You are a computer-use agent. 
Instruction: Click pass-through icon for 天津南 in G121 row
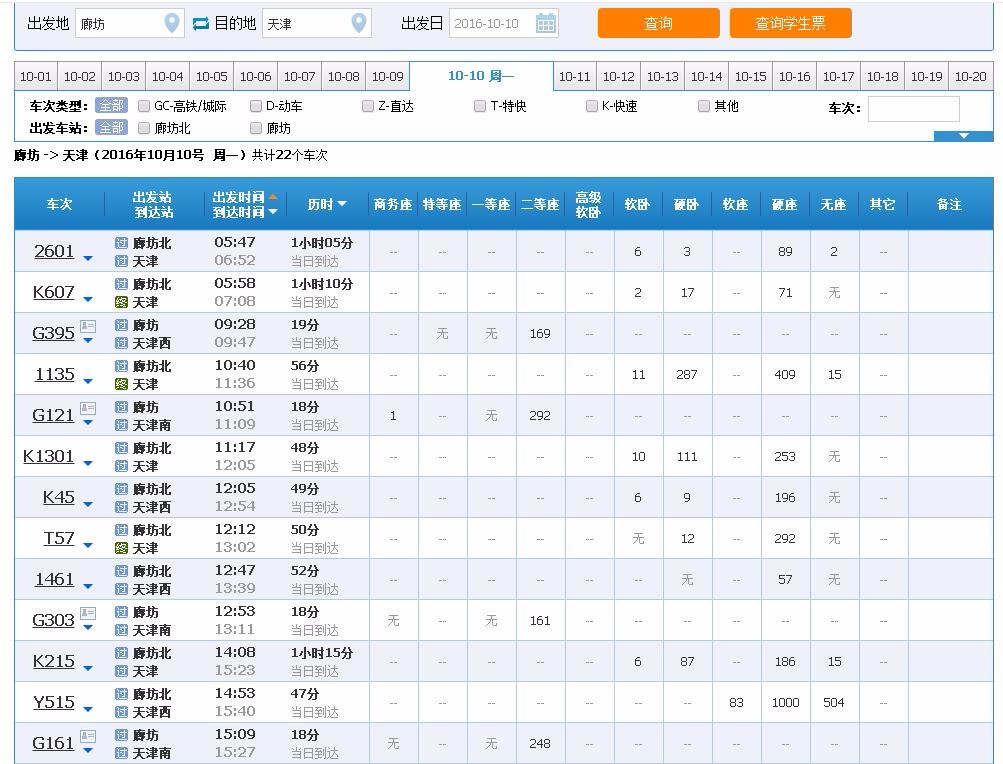tap(122, 425)
